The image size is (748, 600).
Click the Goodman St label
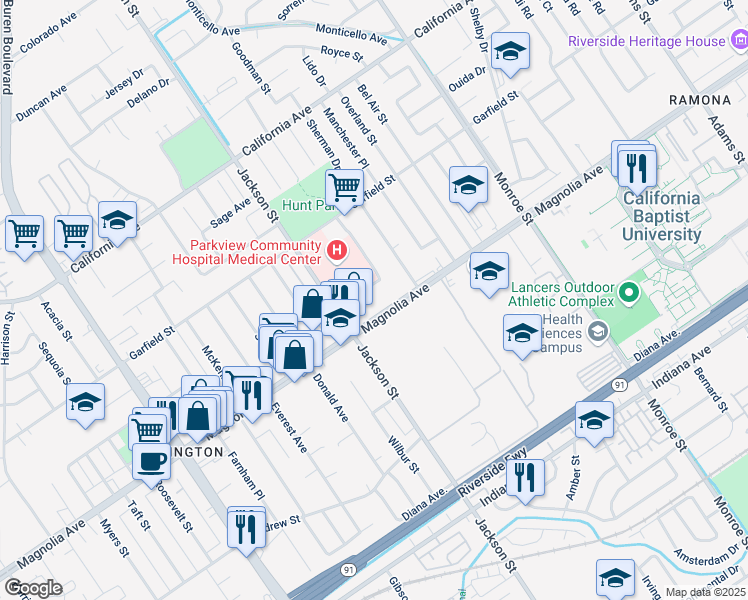(251, 68)
